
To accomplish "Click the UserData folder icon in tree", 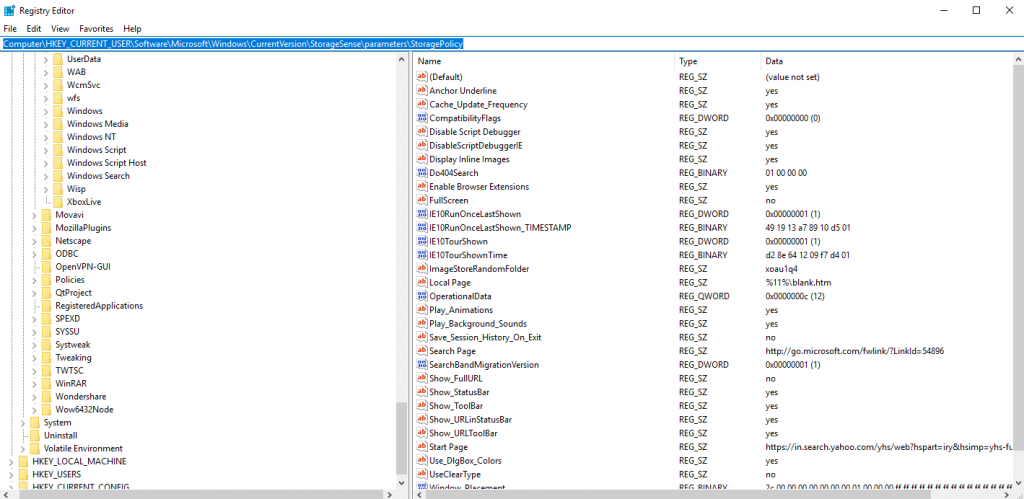I will coord(58,59).
